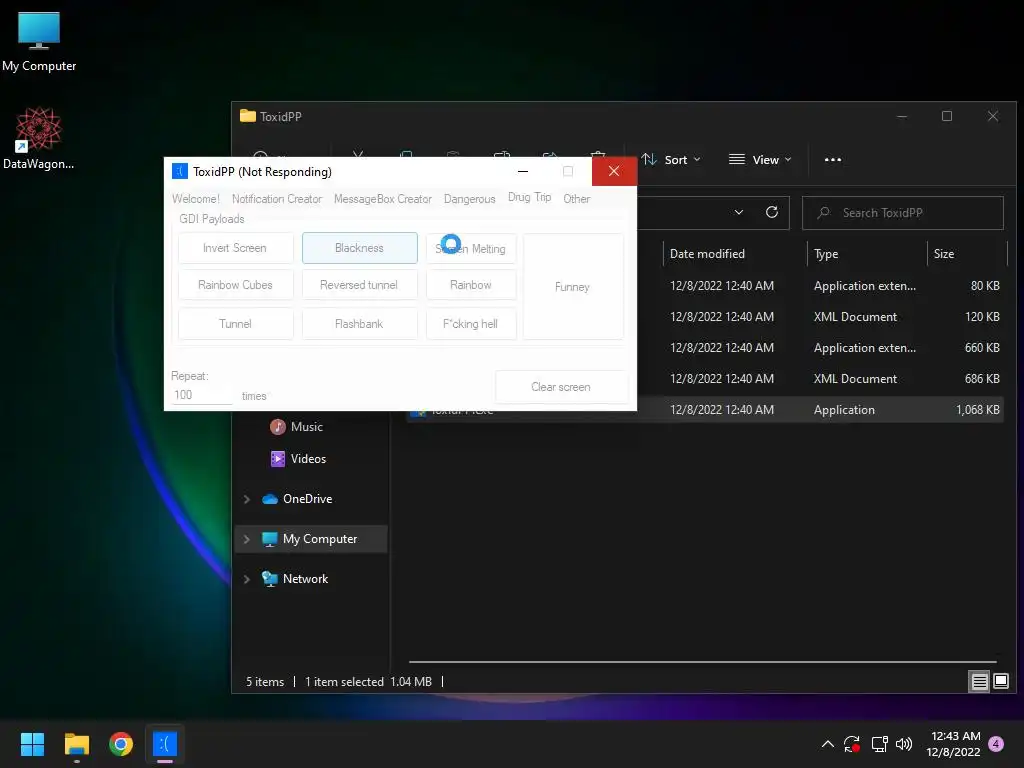Sort by the Size column header
The image size is (1024, 768).
[x=967, y=254]
